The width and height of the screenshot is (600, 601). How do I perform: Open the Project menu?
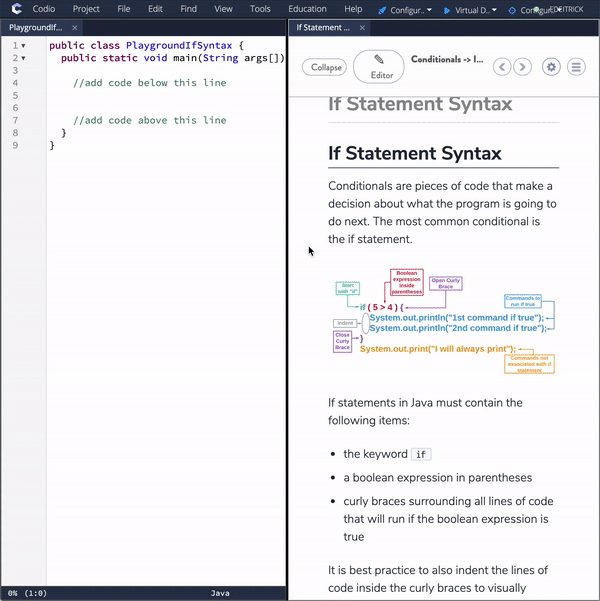(x=86, y=9)
